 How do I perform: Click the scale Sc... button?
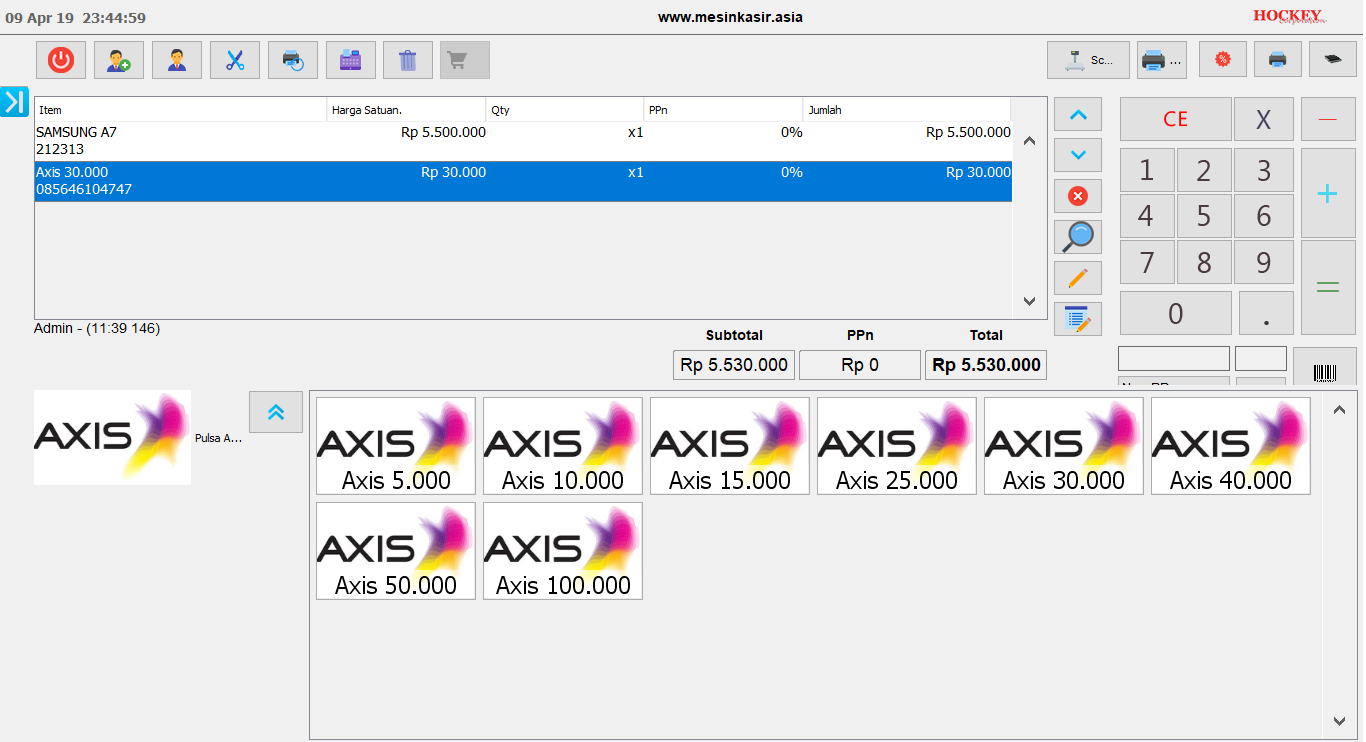tap(1088, 60)
